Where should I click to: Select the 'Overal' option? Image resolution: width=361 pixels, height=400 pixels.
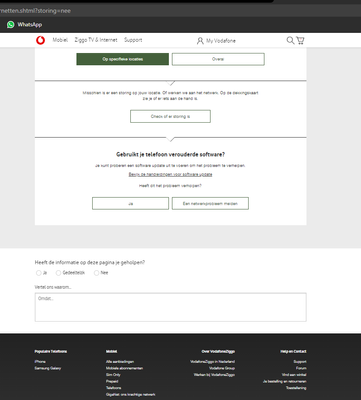[x=218, y=59]
